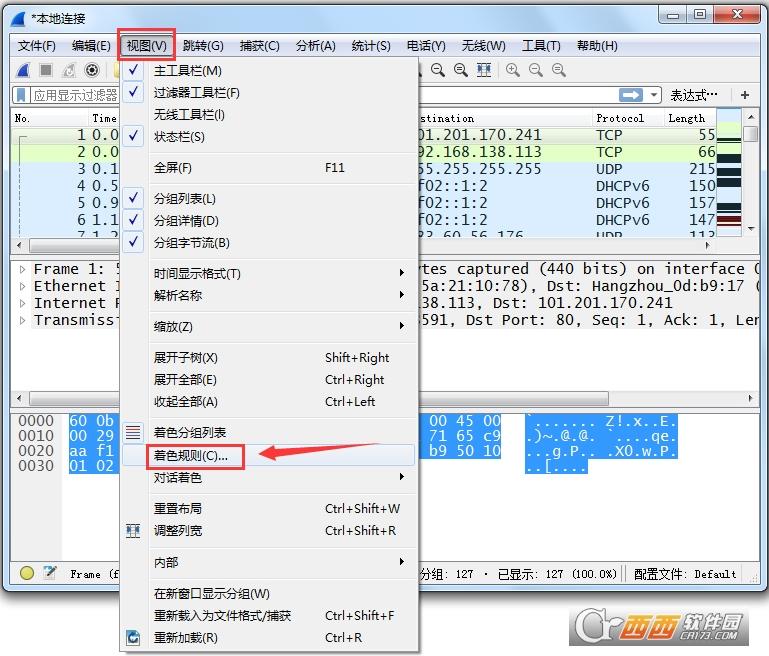This screenshot has height=656, width=769.
Task: Open 对话着色 submenu
Action: click(269, 478)
